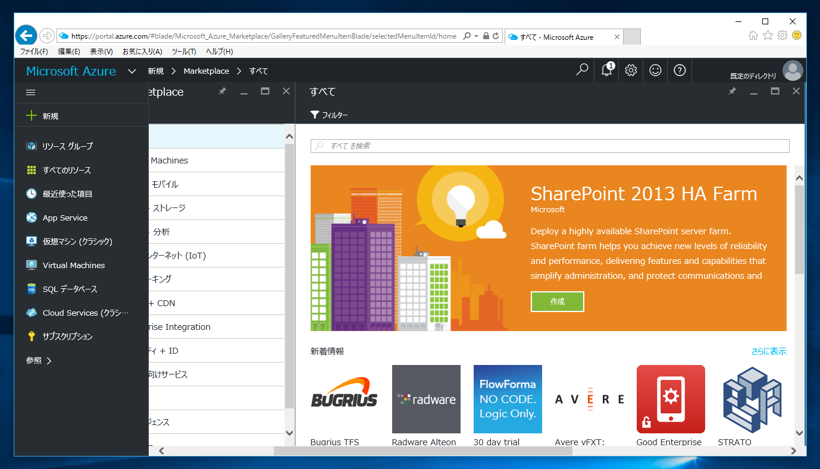Click すべて blade scroll down arrow

click(x=799, y=432)
